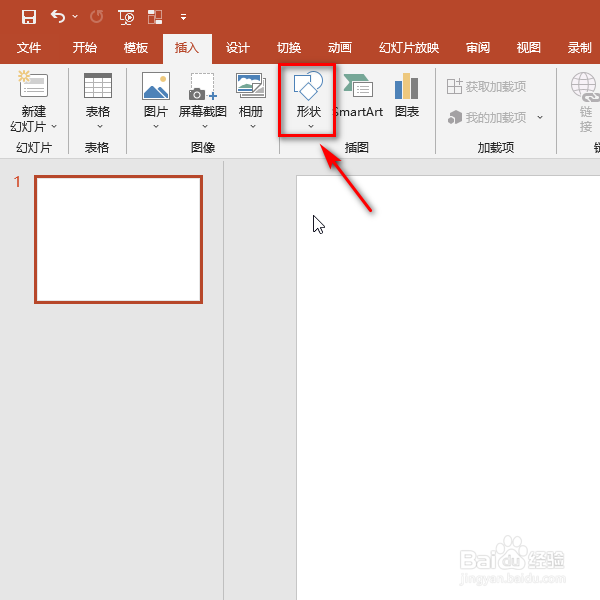Switch to the 切换 tab

(x=289, y=48)
